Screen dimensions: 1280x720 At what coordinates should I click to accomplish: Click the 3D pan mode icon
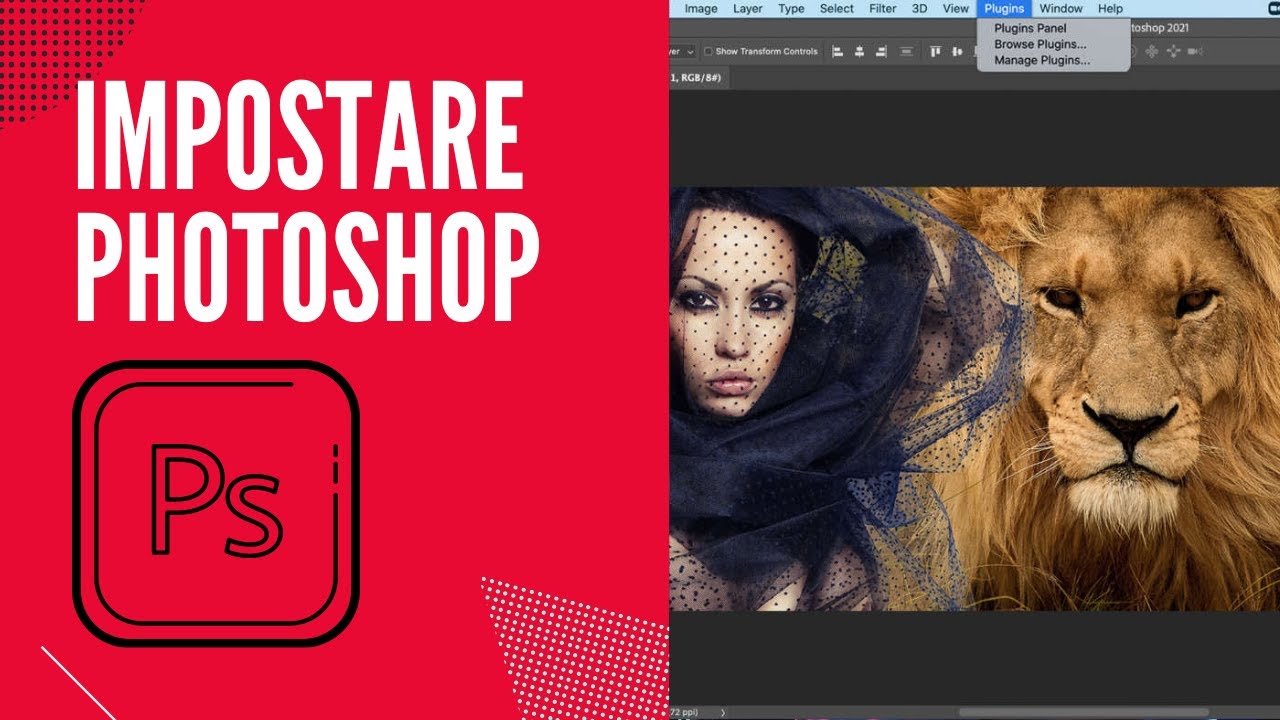(x=1152, y=51)
